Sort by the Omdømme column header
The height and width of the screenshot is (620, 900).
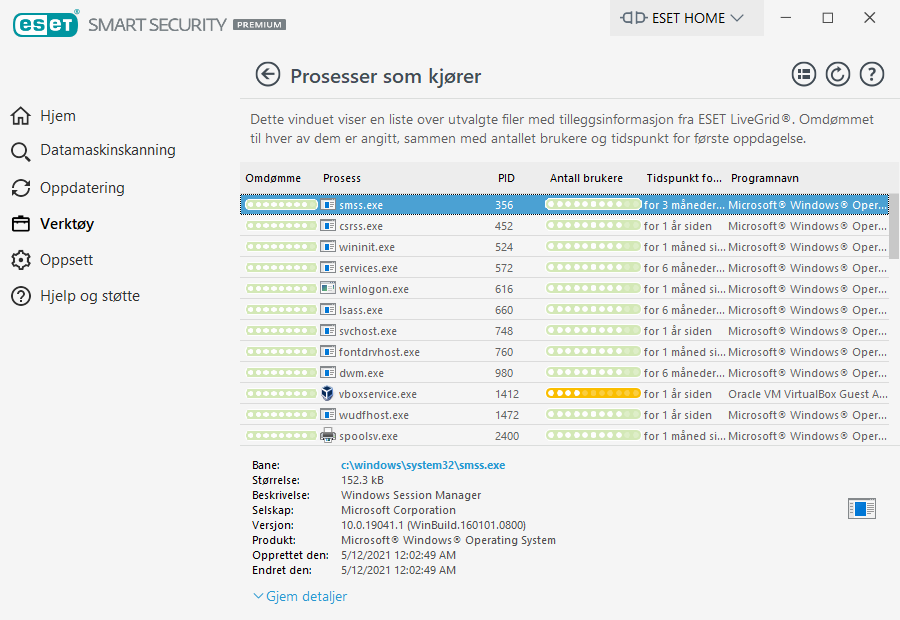coord(273,179)
